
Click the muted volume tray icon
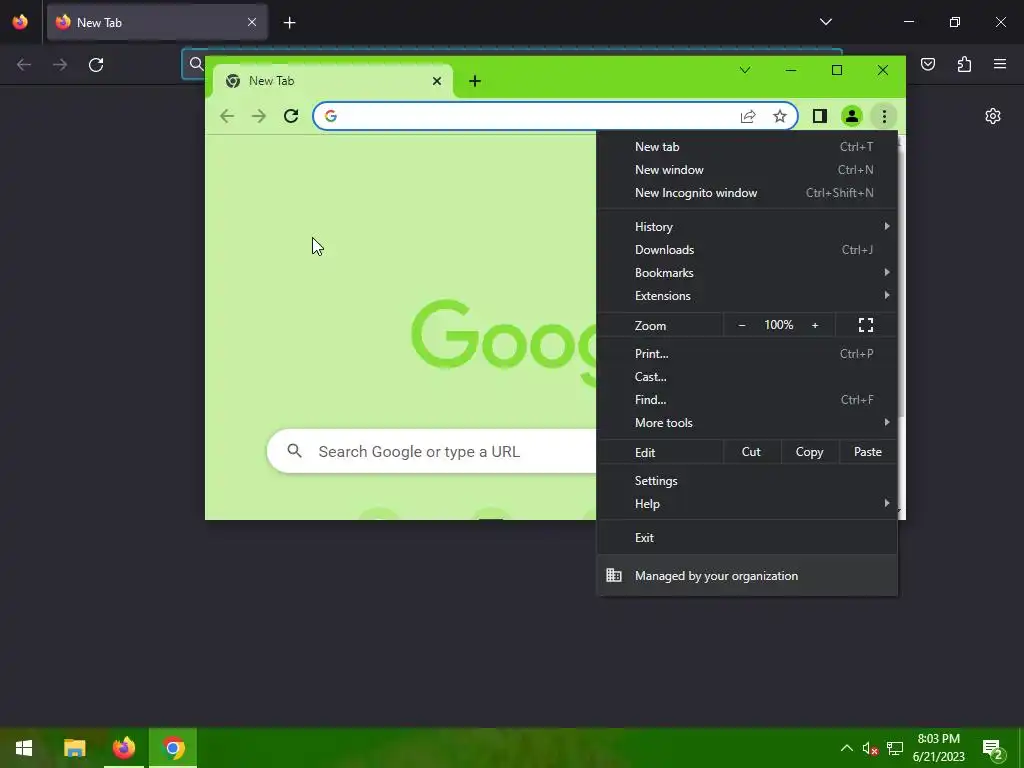tap(870, 748)
